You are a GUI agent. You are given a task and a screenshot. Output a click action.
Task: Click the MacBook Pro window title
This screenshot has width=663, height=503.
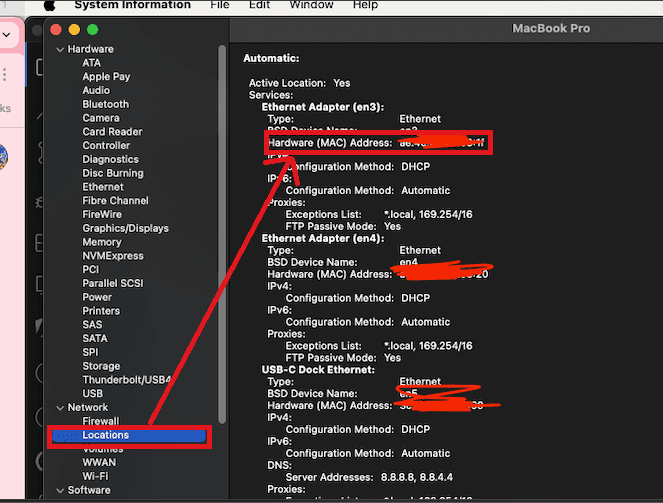pyautogui.click(x=551, y=29)
